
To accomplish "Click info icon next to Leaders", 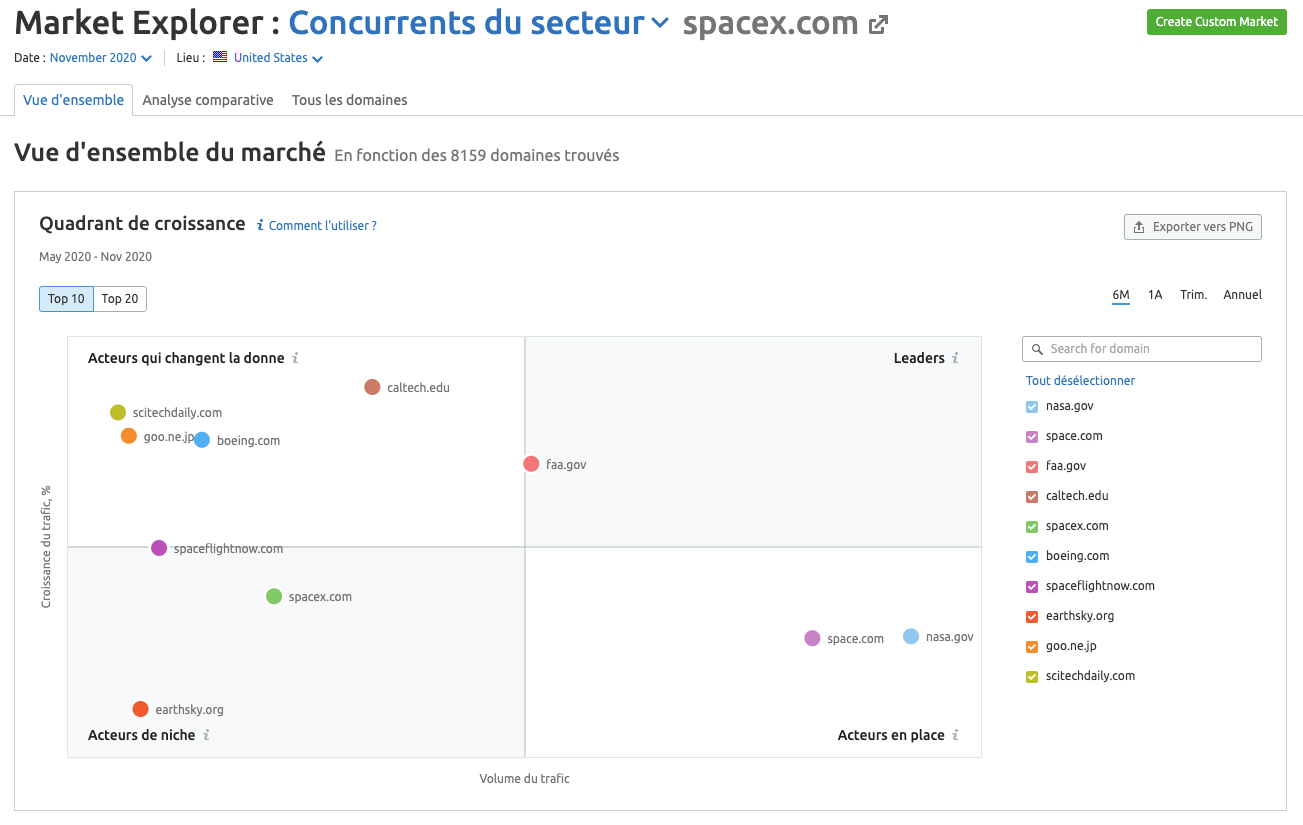I will (x=955, y=358).
